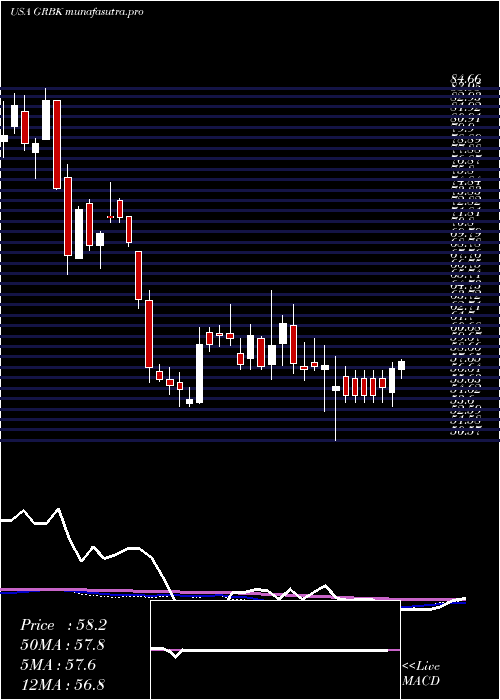Click the '5MA : 57.6' value

point(58,665)
